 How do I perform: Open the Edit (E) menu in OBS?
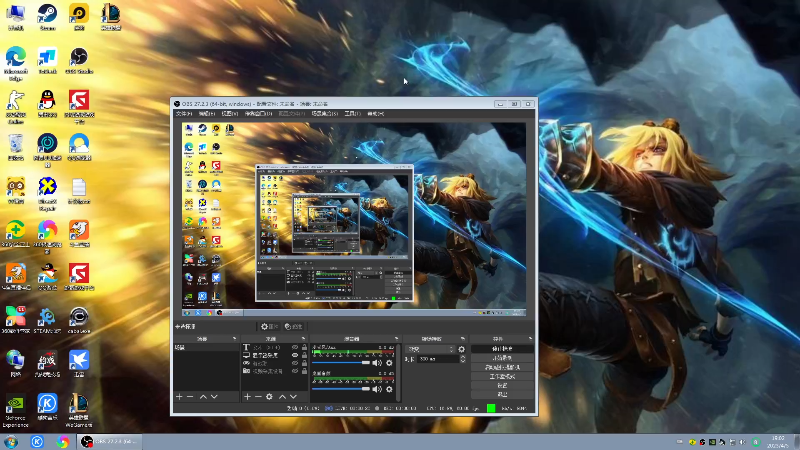(207, 113)
